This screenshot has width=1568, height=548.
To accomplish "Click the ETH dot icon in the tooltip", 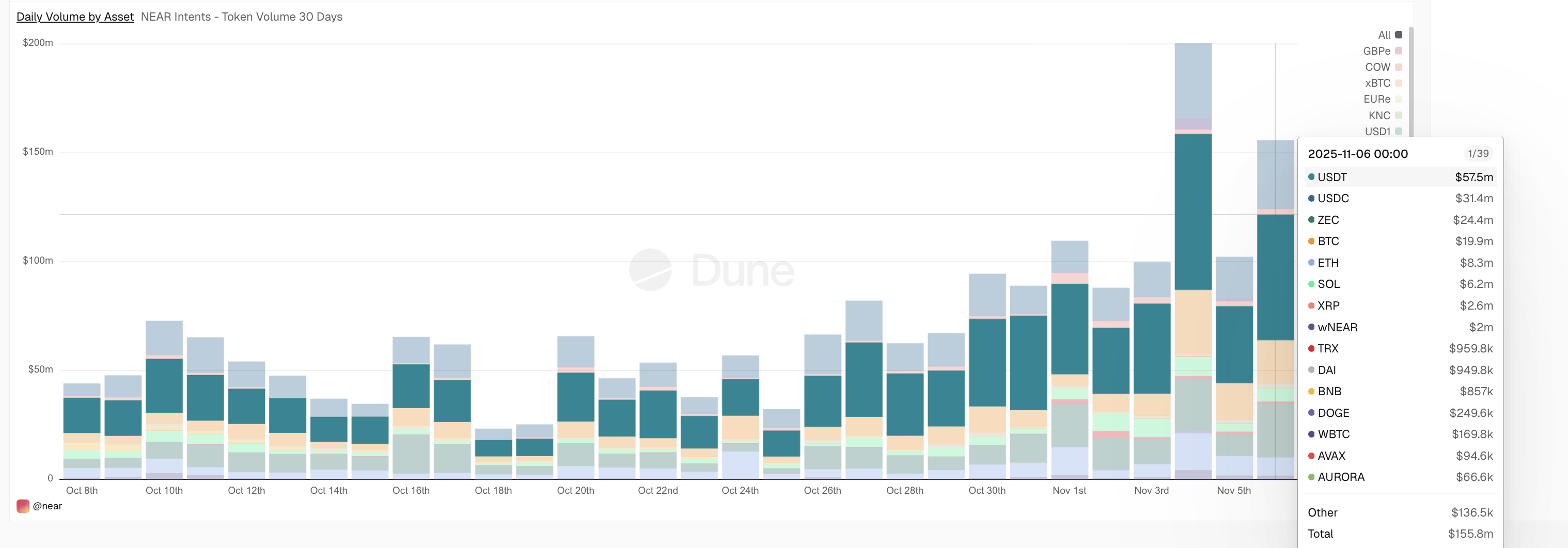I will 1311,263.
